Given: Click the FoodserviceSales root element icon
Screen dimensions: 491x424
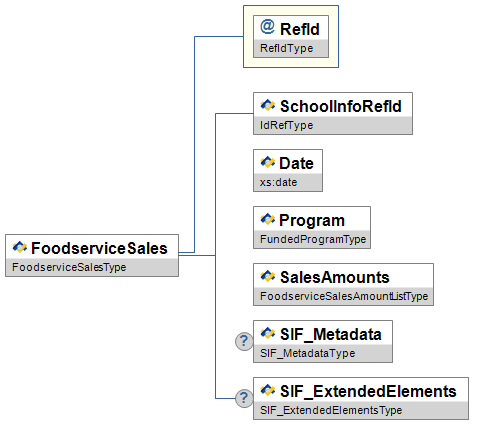Looking at the screenshot, I should (20, 247).
